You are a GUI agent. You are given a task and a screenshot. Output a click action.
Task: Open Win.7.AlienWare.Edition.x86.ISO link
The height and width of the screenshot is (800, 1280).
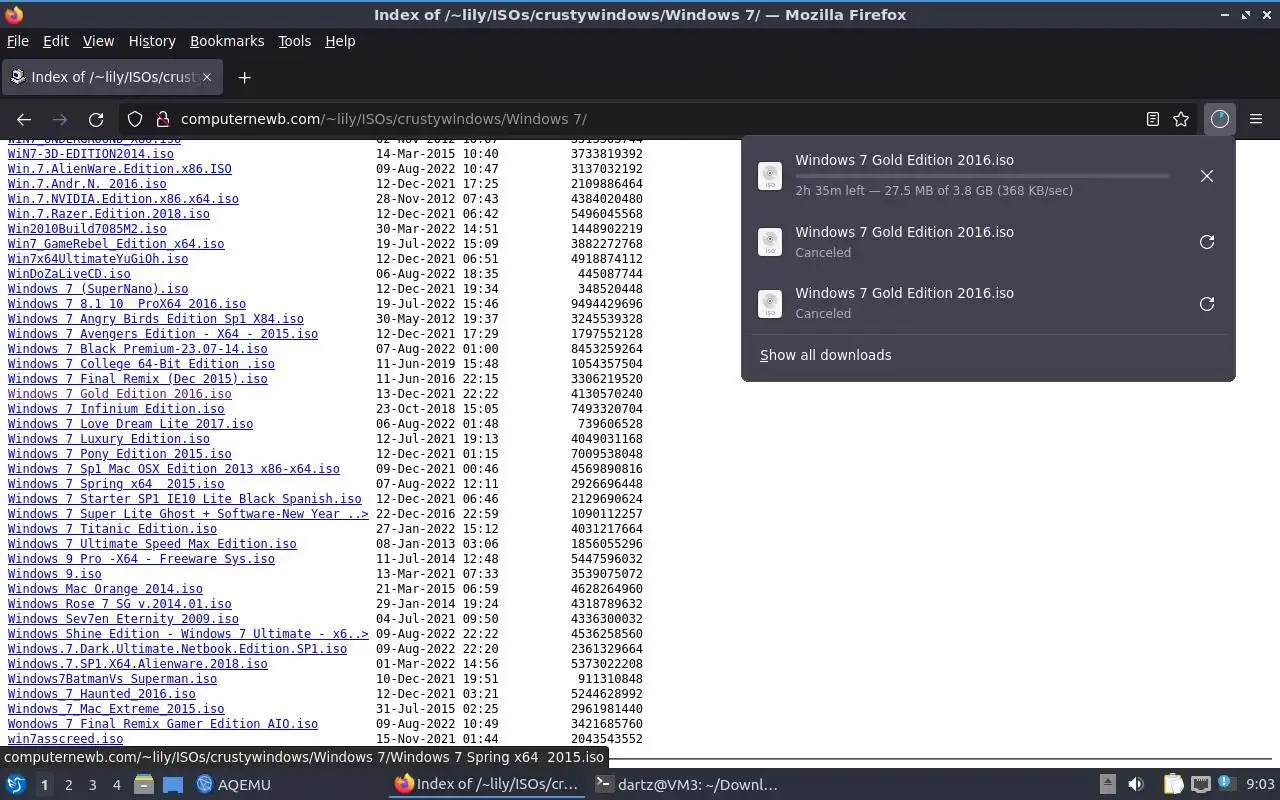(119, 169)
